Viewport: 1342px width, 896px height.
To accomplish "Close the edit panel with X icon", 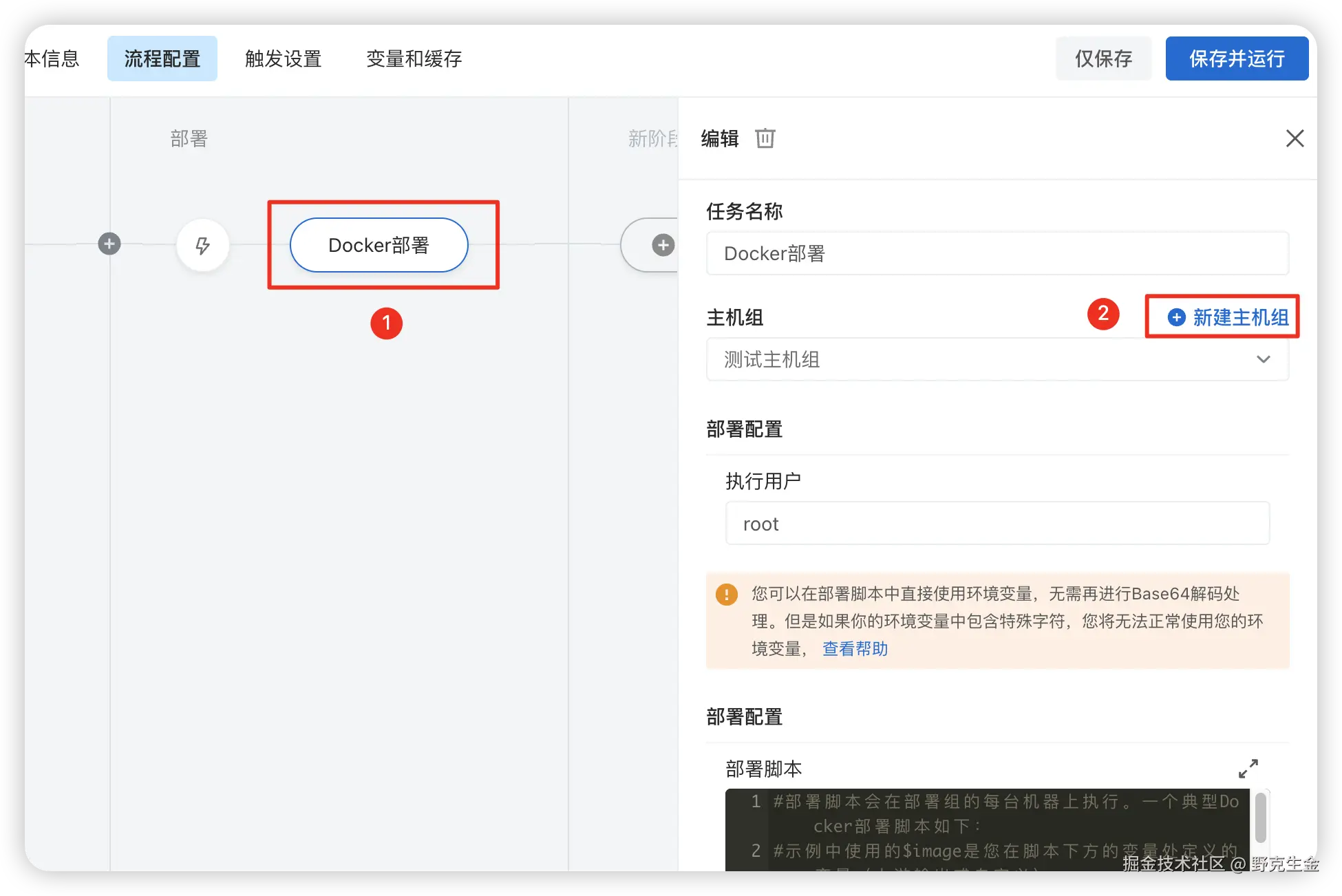I will 1295,138.
